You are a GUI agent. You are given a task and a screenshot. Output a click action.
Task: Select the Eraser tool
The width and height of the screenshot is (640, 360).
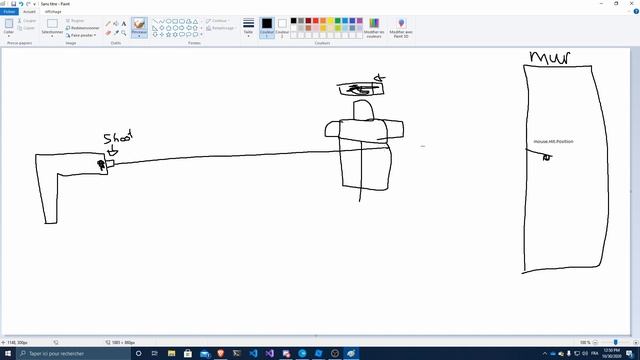(108, 33)
